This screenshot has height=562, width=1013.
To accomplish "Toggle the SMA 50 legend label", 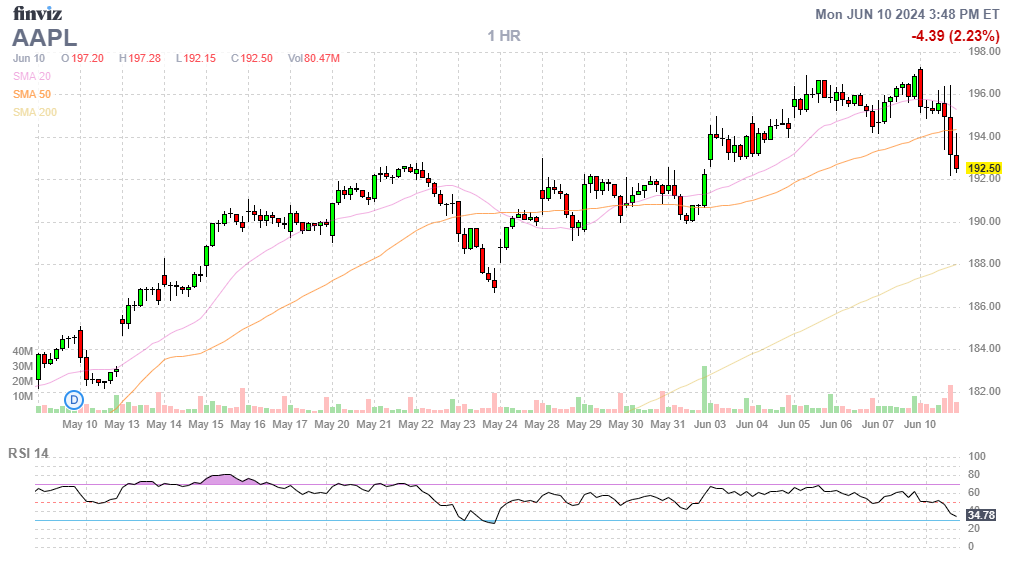I will click(x=32, y=94).
